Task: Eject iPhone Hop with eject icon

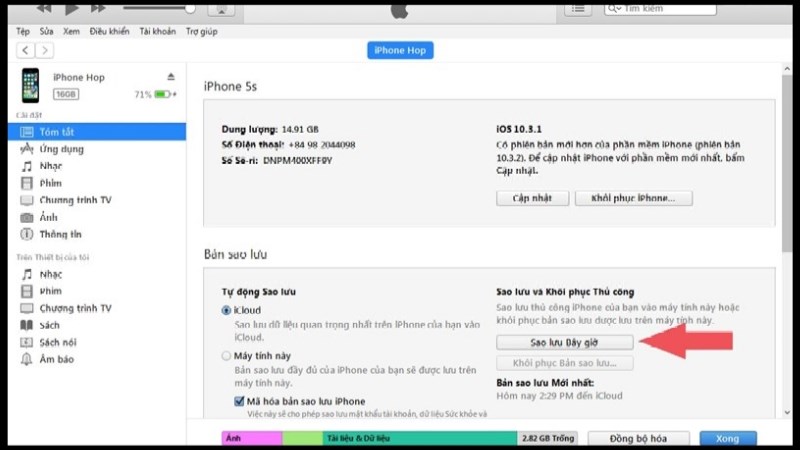Action: (x=171, y=77)
